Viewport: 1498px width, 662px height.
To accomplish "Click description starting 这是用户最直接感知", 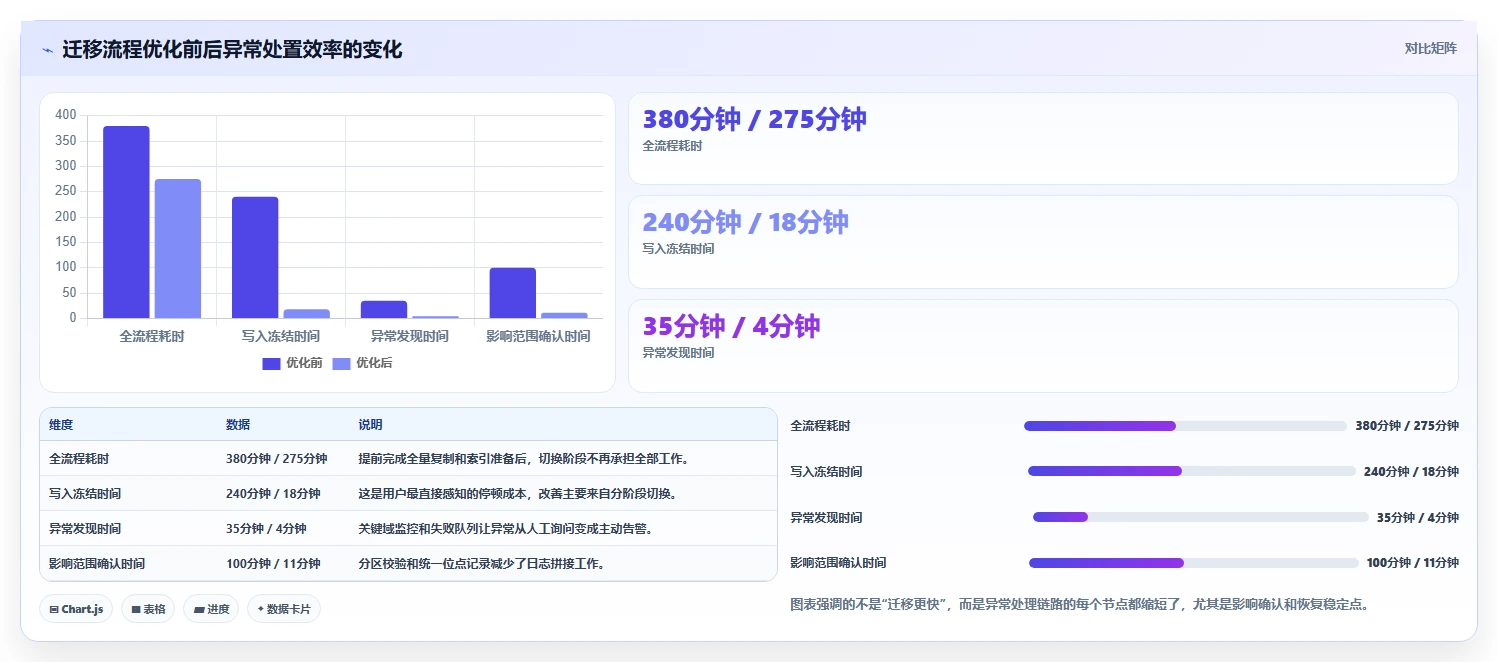I will point(518,494).
